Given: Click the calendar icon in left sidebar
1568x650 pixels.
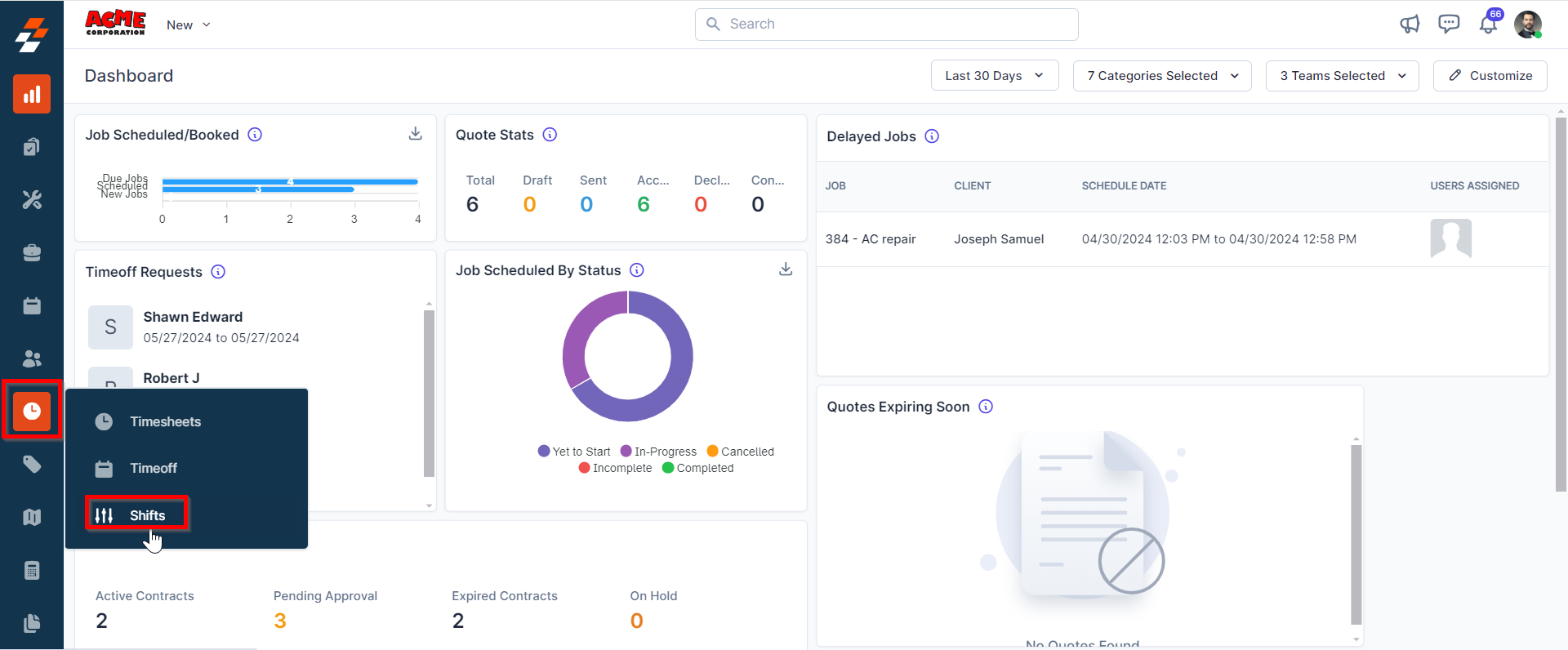Looking at the screenshot, I should coord(32,306).
